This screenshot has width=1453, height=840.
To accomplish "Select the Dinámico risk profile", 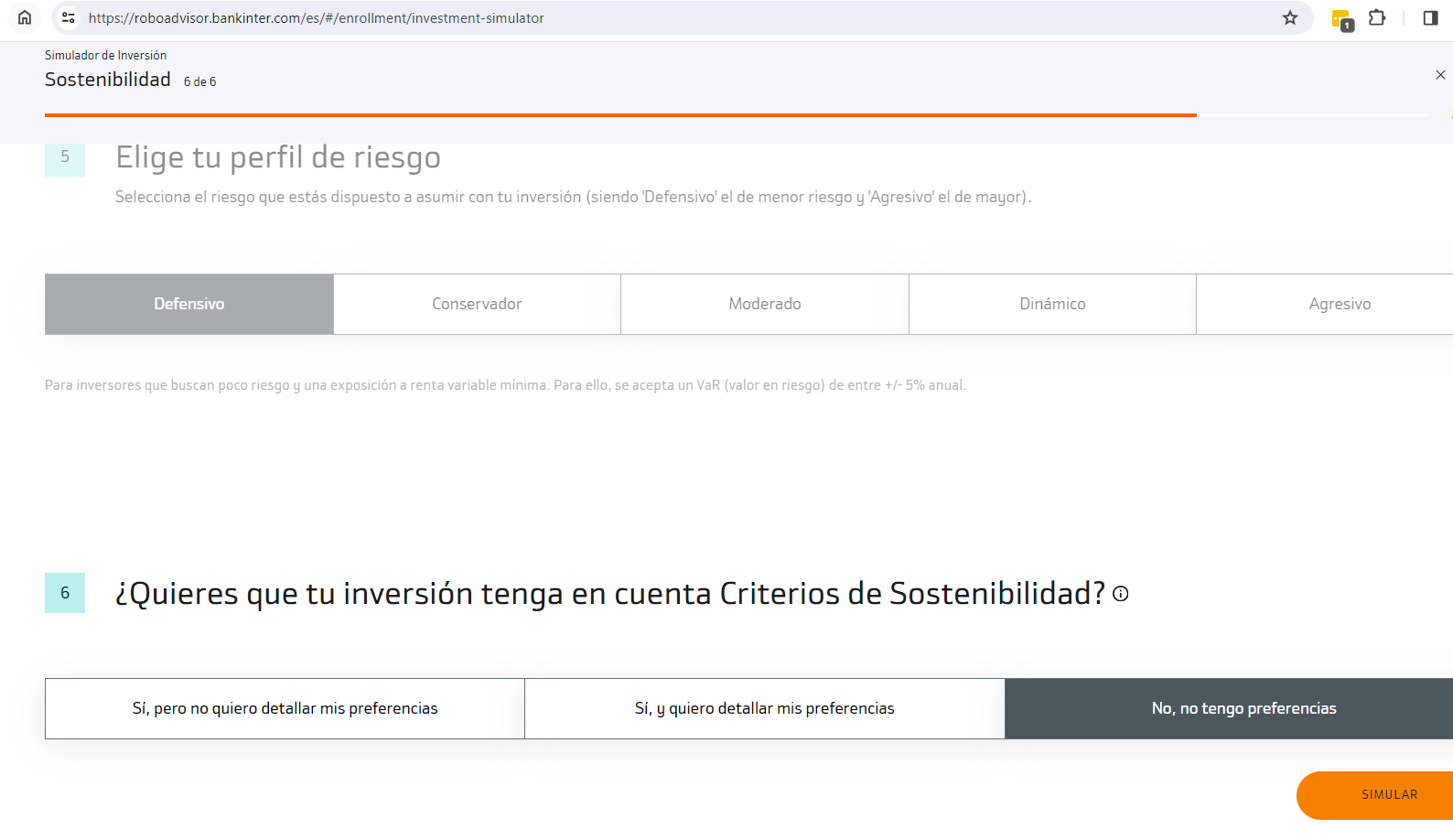I will (x=1052, y=304).
